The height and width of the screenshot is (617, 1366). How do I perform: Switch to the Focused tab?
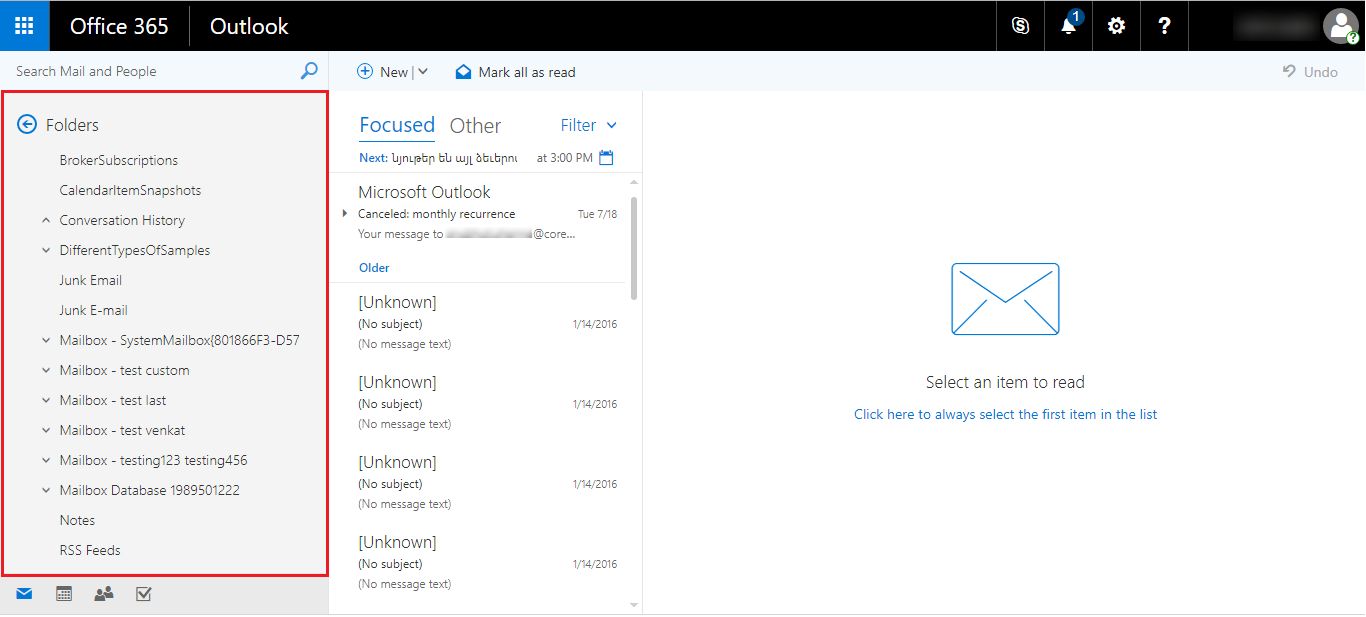pos(397,125)
